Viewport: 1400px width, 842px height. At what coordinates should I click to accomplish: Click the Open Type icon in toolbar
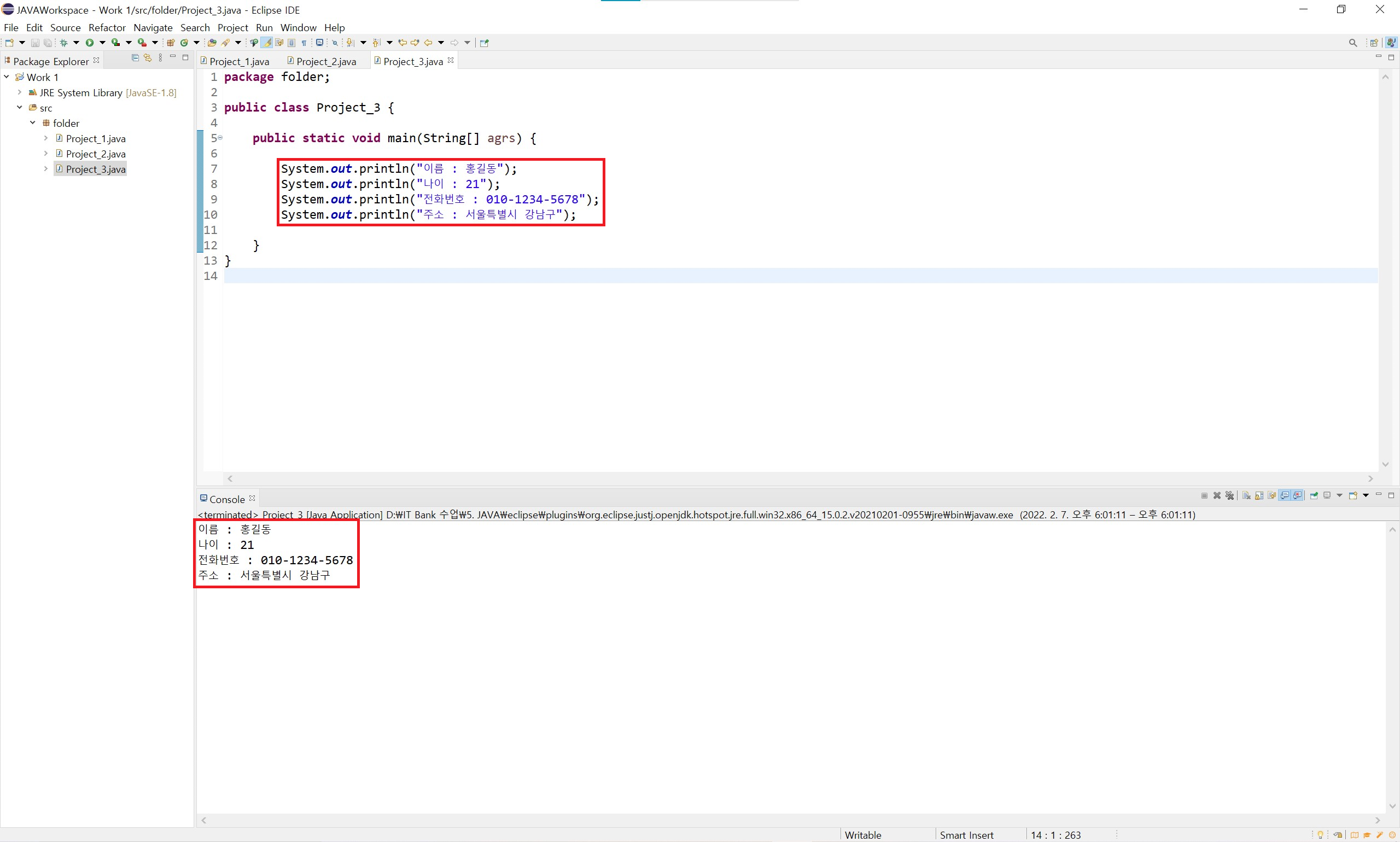pyautogui.click(x=212, y=43)
